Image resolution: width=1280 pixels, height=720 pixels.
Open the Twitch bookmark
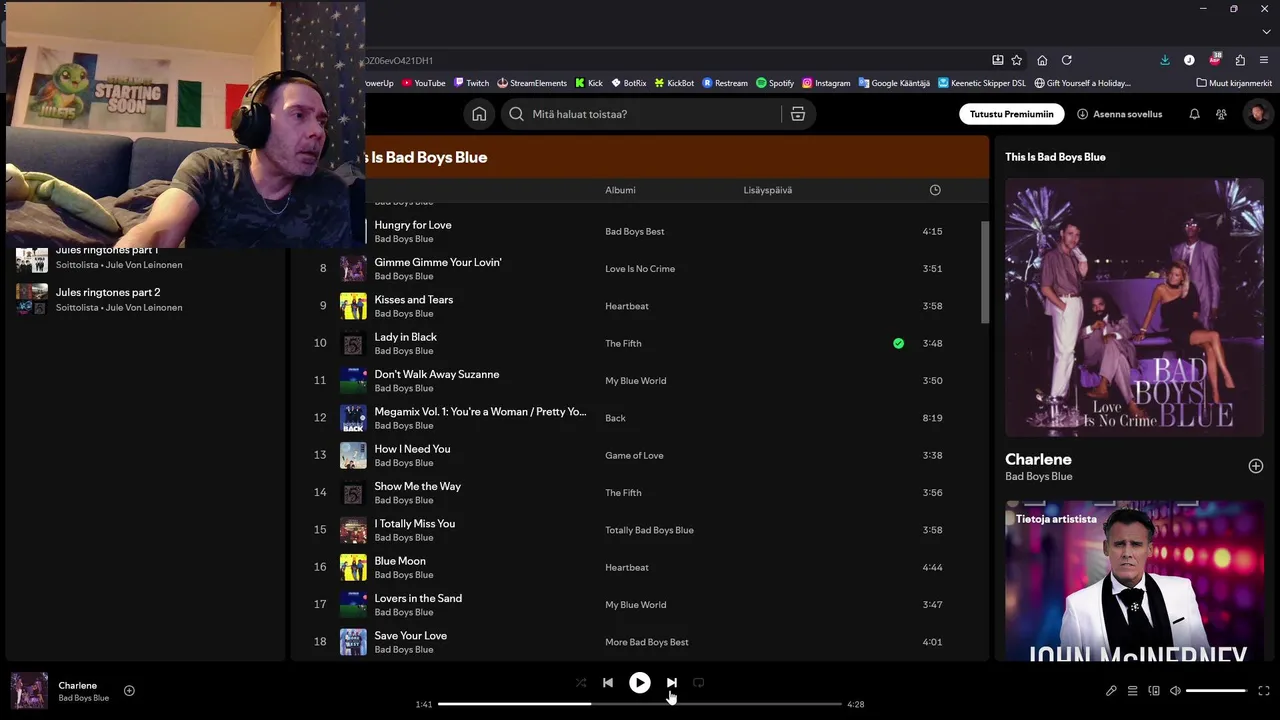(472, 83)
